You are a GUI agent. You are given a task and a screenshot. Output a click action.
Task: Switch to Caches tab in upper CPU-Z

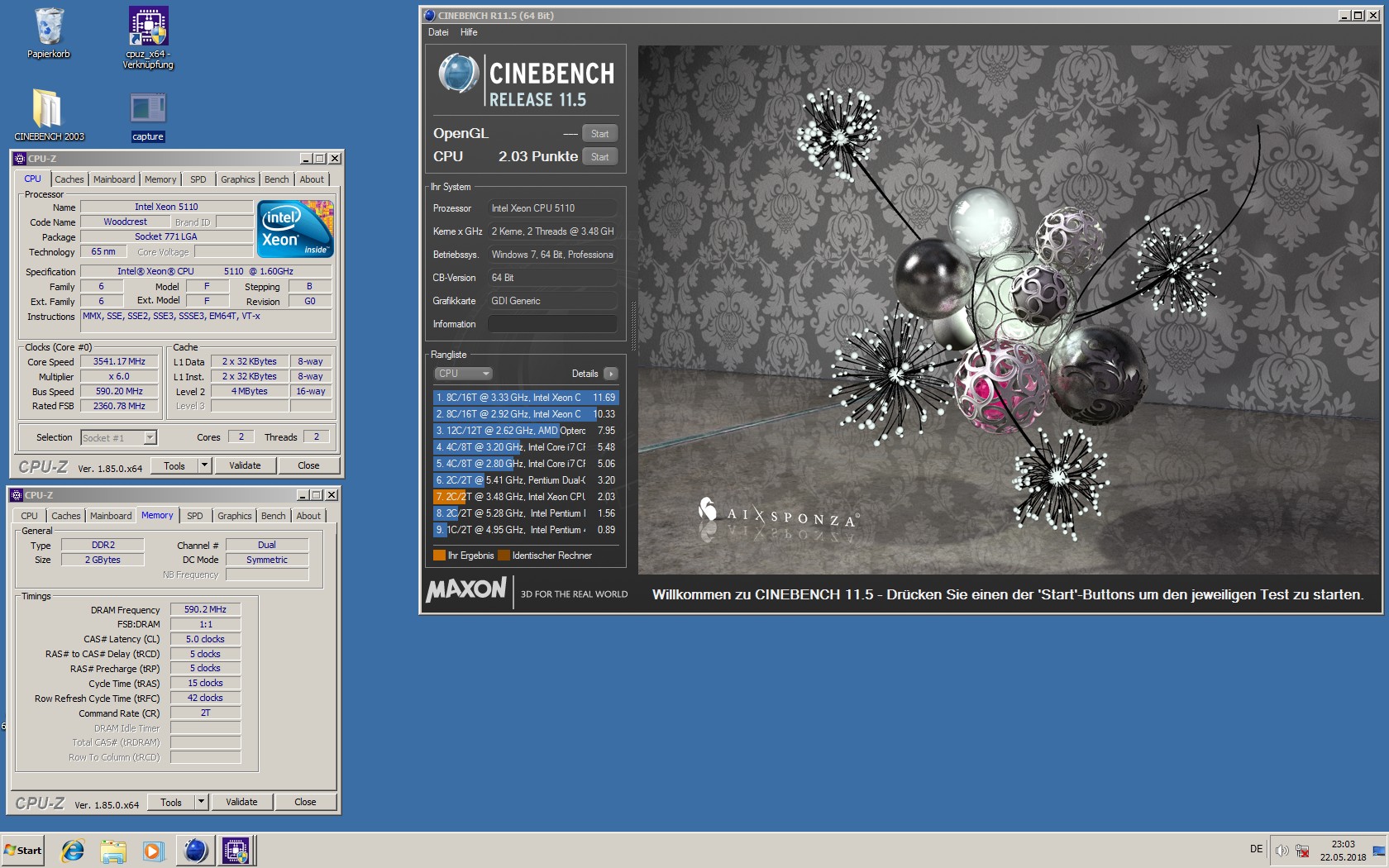(69, 179)
